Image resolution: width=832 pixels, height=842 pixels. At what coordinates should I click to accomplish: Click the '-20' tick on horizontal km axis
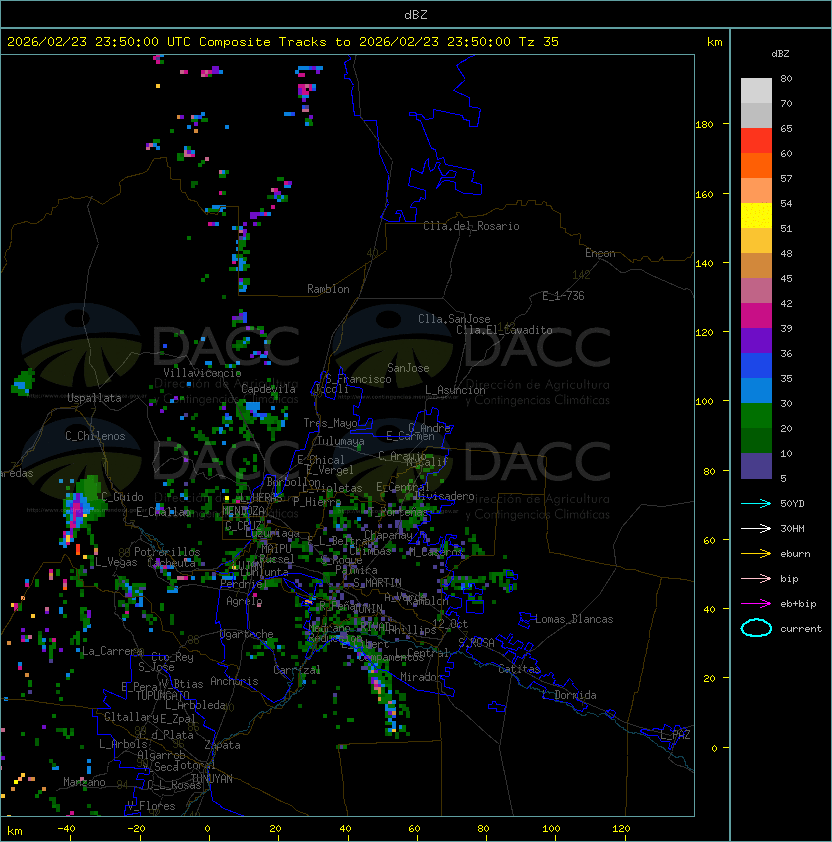pyautogui.click(x=135, y=829)
